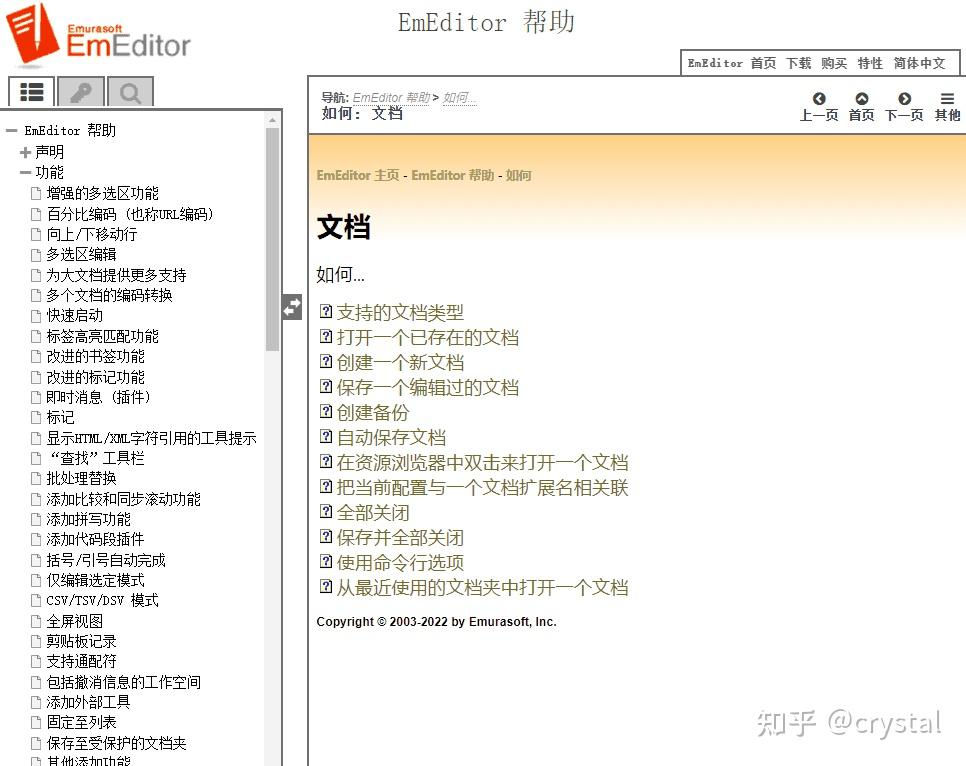The image size is (966, 766).
Task: Open the keyword index using the key icon
Action: (x=80, y=92)
